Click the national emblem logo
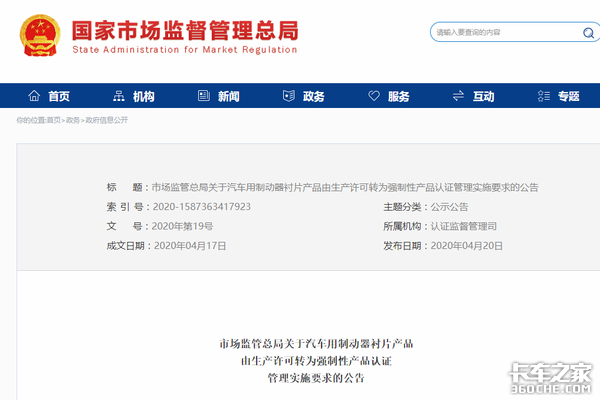600x400 pixels. [40, 36]
